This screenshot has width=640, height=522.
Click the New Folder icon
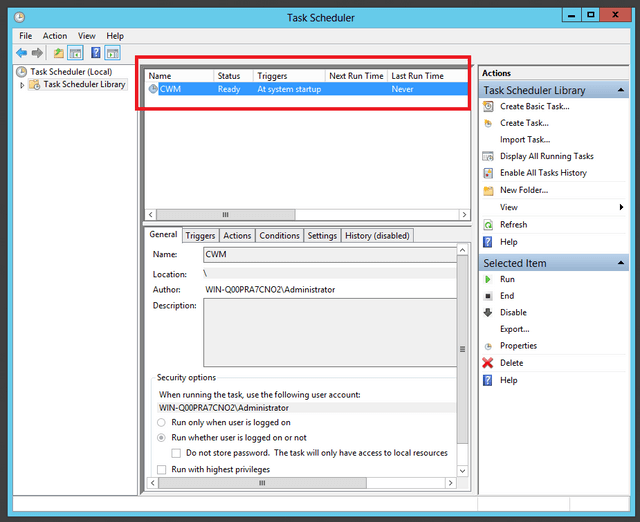[x=488, y=191]
